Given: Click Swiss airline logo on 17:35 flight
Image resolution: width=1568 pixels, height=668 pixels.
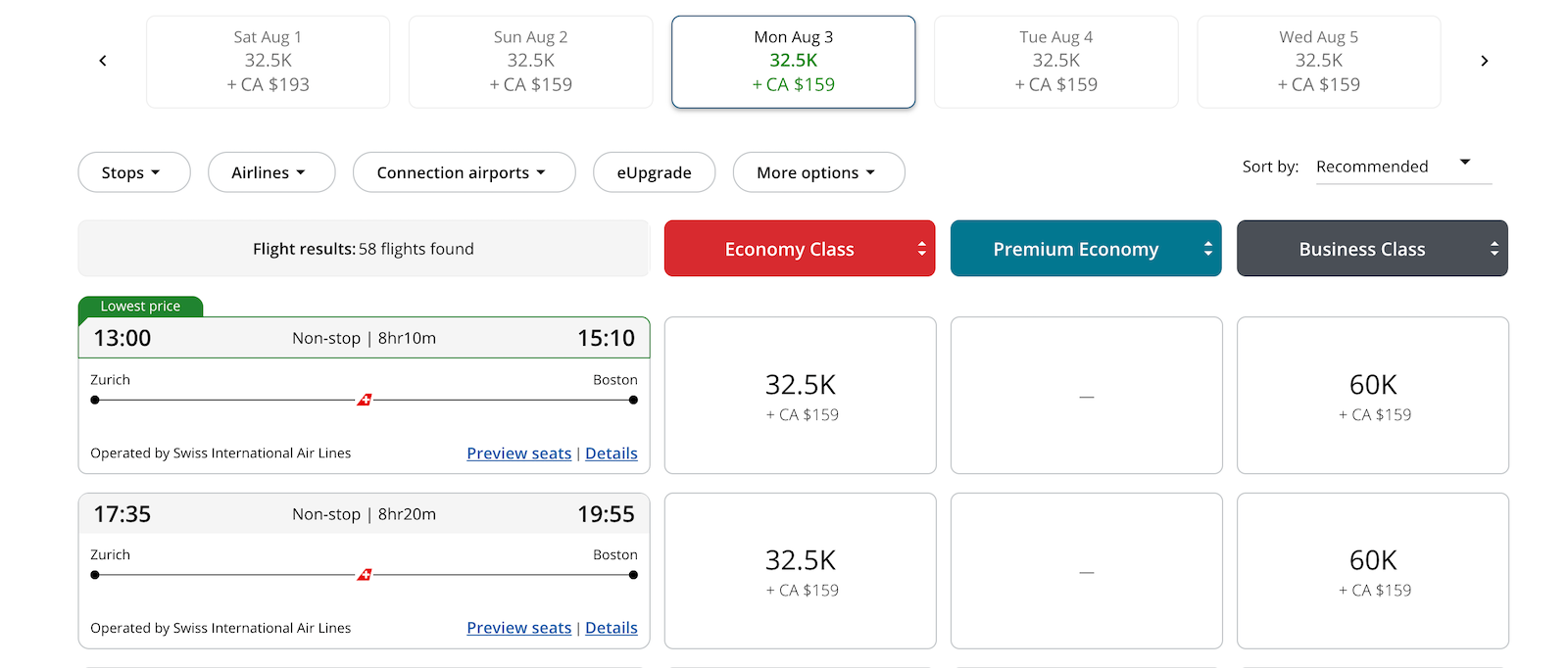Looking at the screenshot, I should click(365, 575).
